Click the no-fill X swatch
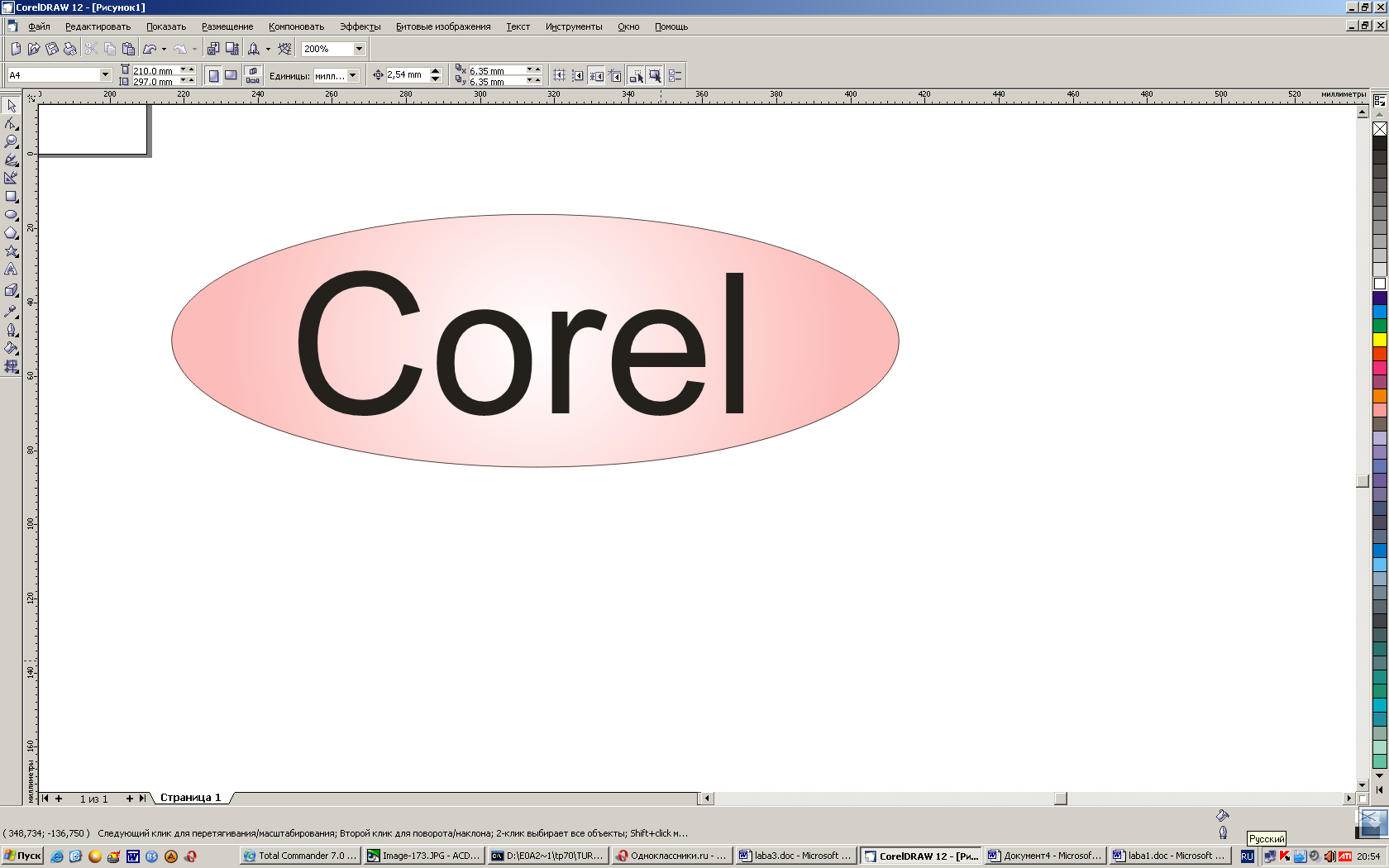The height and width of the screenshot is (868, 1389). click(x=1380, y=129)
